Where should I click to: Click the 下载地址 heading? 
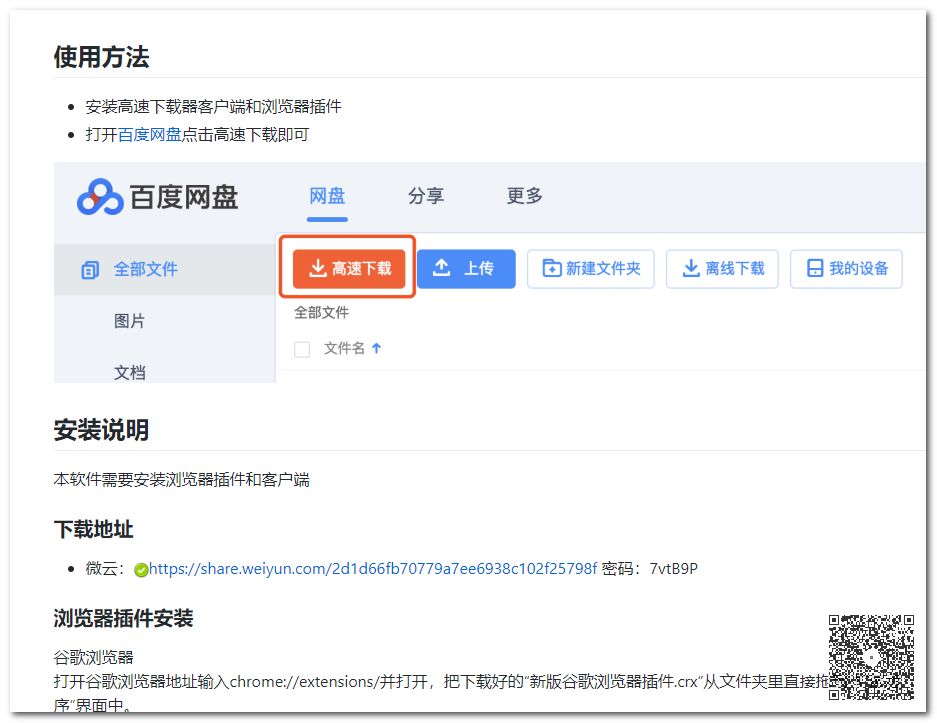[x=94, y=529]
